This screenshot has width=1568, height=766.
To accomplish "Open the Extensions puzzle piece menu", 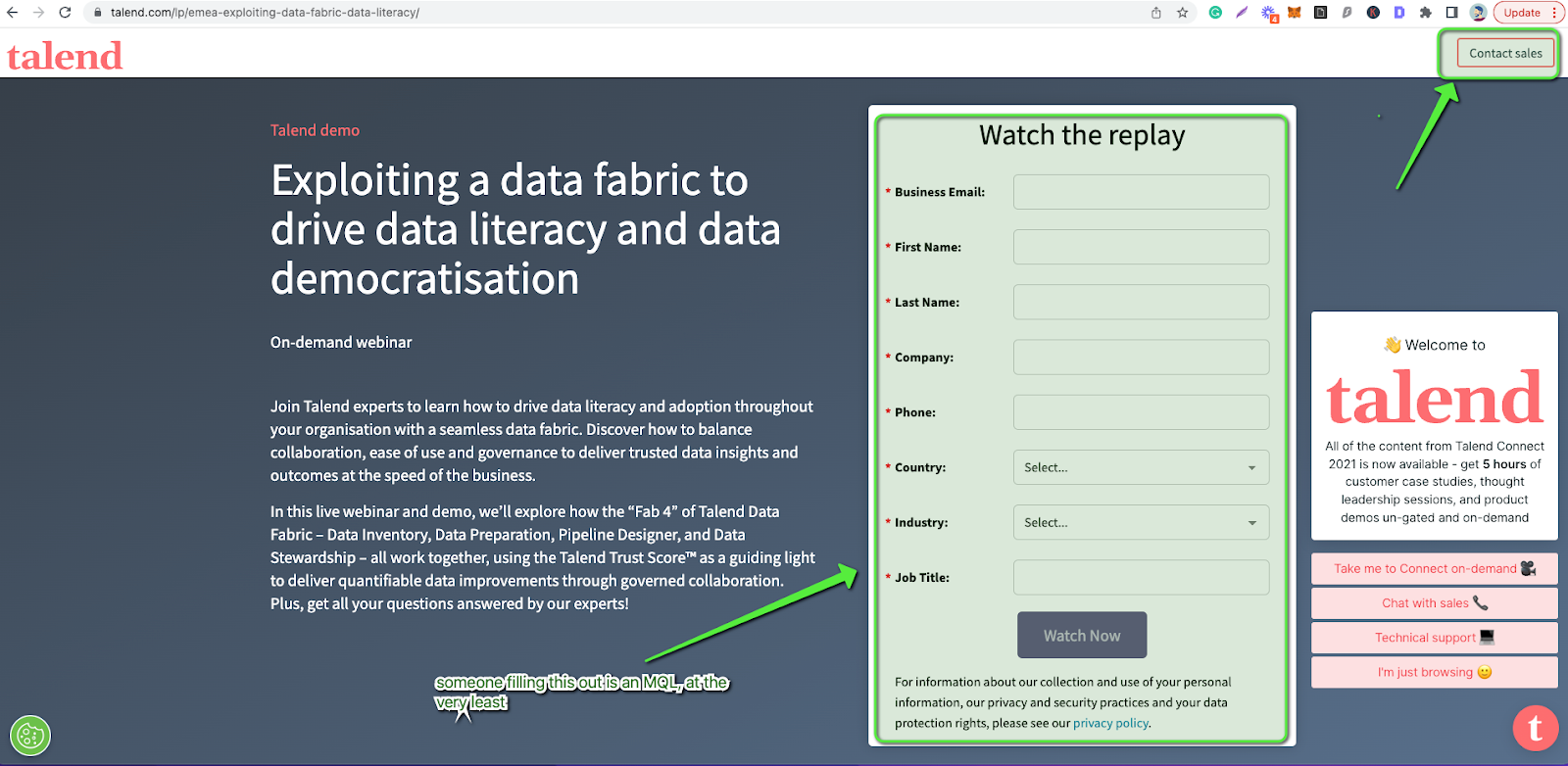I will pyautogui.click(x=1426, y=13).
